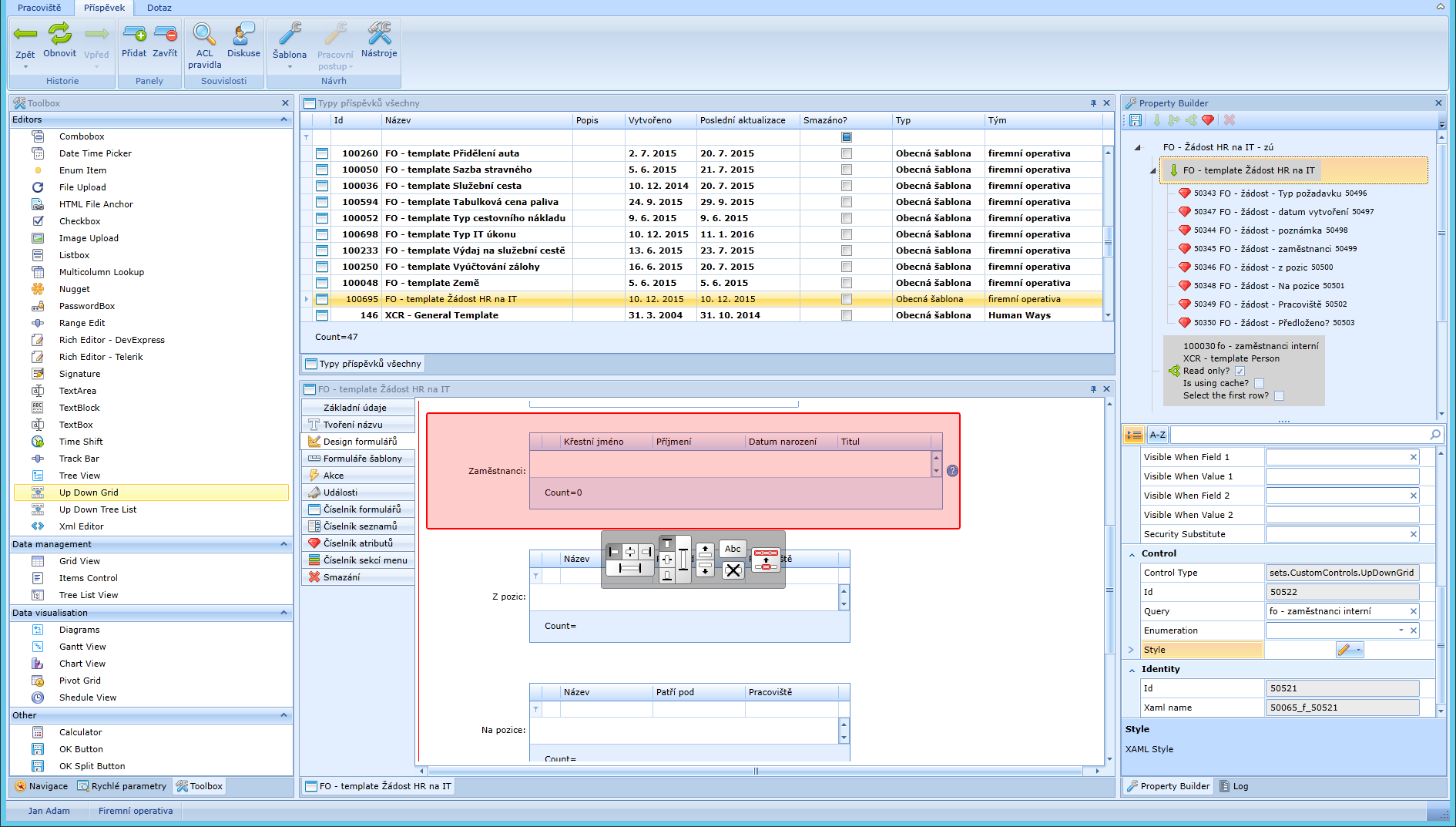Open Nástroje tools icon
Screen dimensions: 1456x827
tap(379, 35)
